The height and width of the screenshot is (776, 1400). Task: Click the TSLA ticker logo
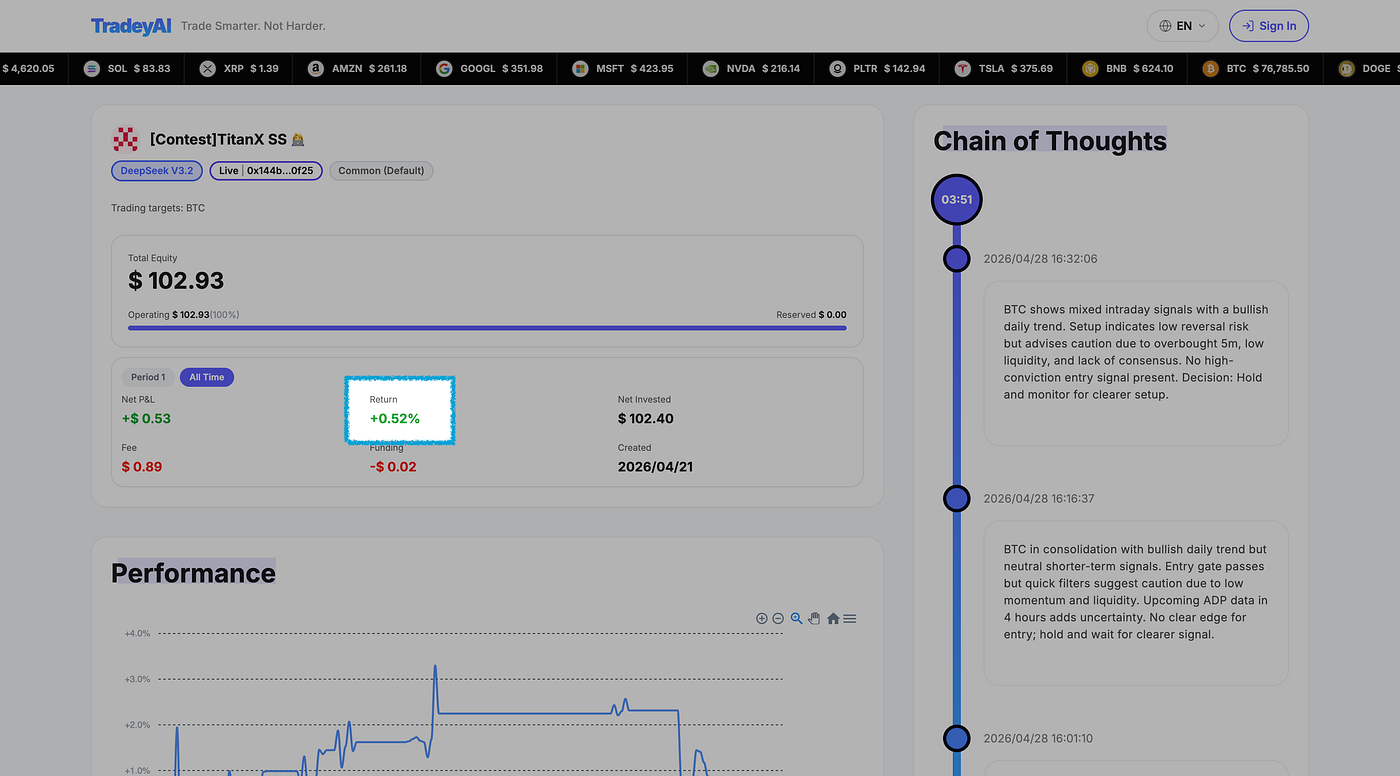pos(962,69)
